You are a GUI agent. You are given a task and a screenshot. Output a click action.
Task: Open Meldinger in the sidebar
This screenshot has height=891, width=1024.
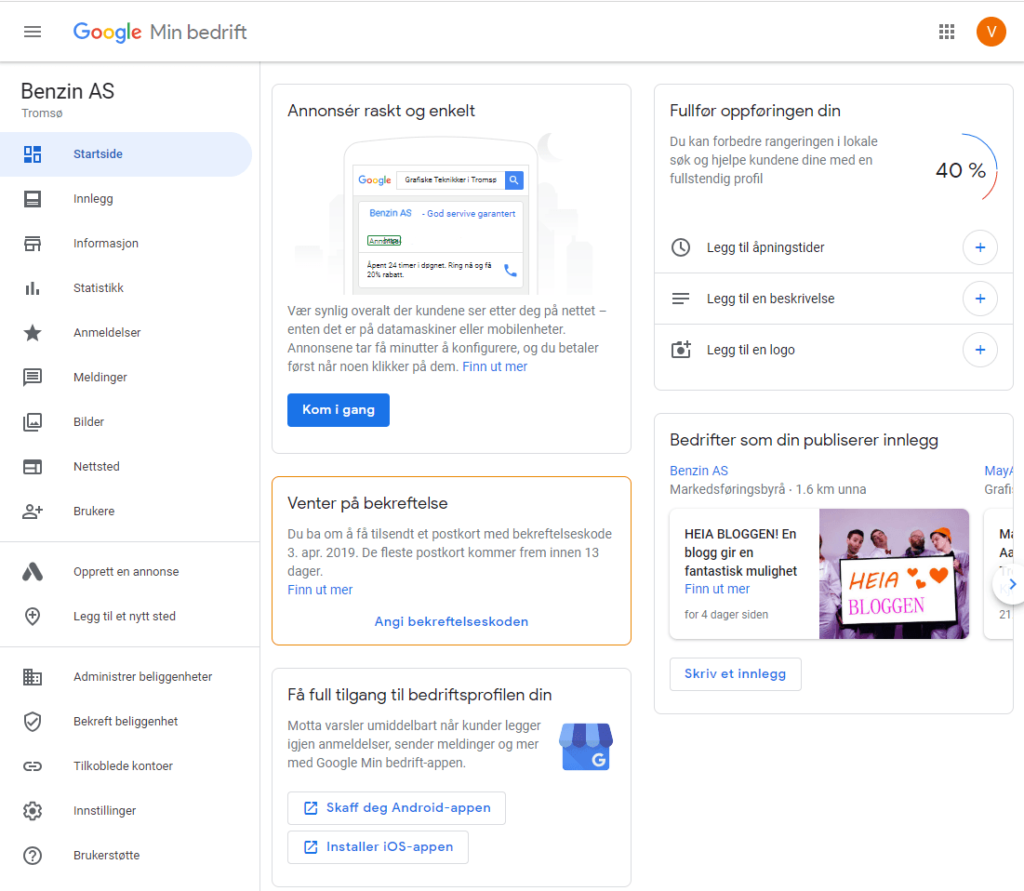(x=100, y=377)
